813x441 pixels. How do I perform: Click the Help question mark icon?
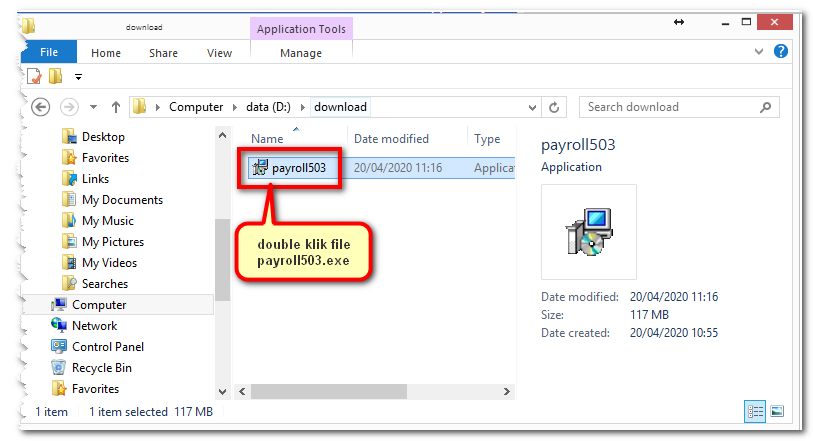(780, 52)
